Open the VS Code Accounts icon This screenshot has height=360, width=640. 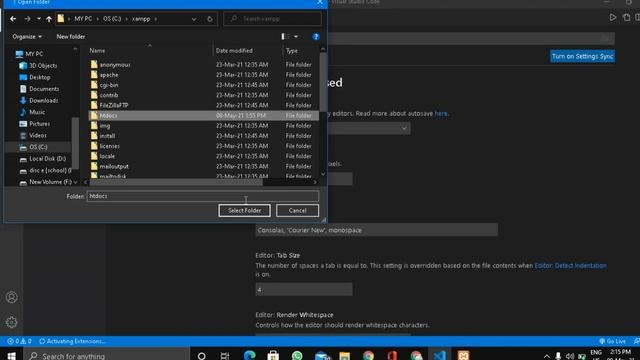pyautogui.click(x=11, y=297)
